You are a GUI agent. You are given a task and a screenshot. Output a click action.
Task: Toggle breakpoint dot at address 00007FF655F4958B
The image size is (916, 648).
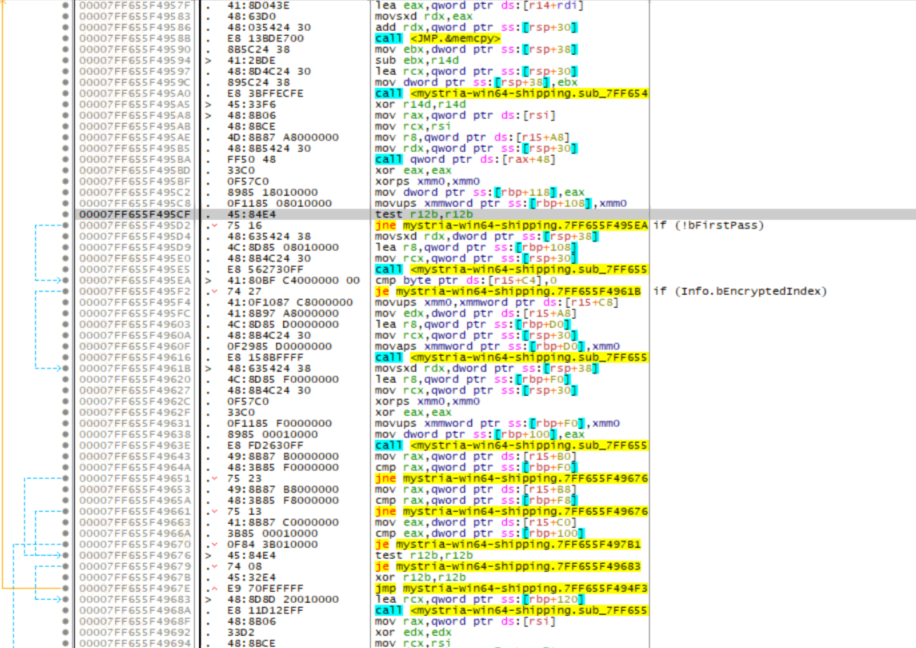(x=65, y=39)
